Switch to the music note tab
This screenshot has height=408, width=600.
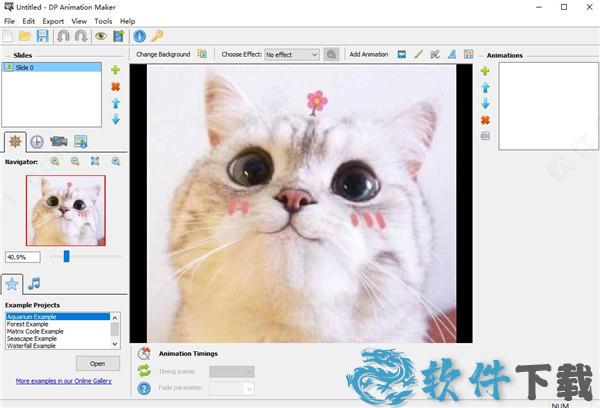tap(34, 284)
